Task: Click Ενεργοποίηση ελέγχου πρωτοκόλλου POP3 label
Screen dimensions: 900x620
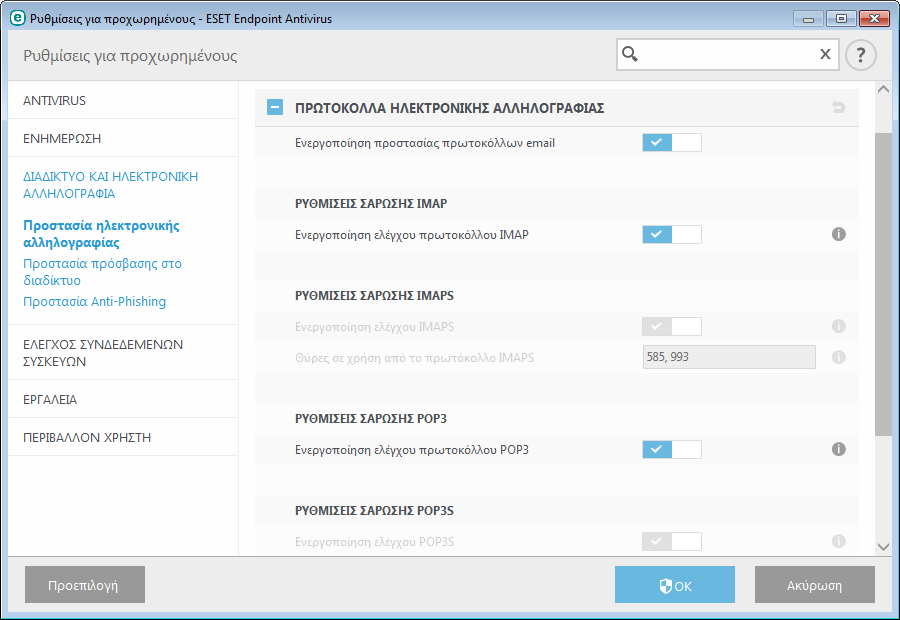Action: pos(412,450)
